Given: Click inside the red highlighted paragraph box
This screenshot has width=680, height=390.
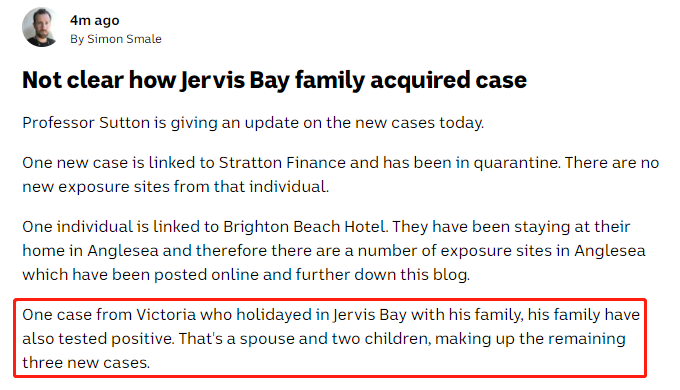Looking at the screenshot, I should point(330,338).
